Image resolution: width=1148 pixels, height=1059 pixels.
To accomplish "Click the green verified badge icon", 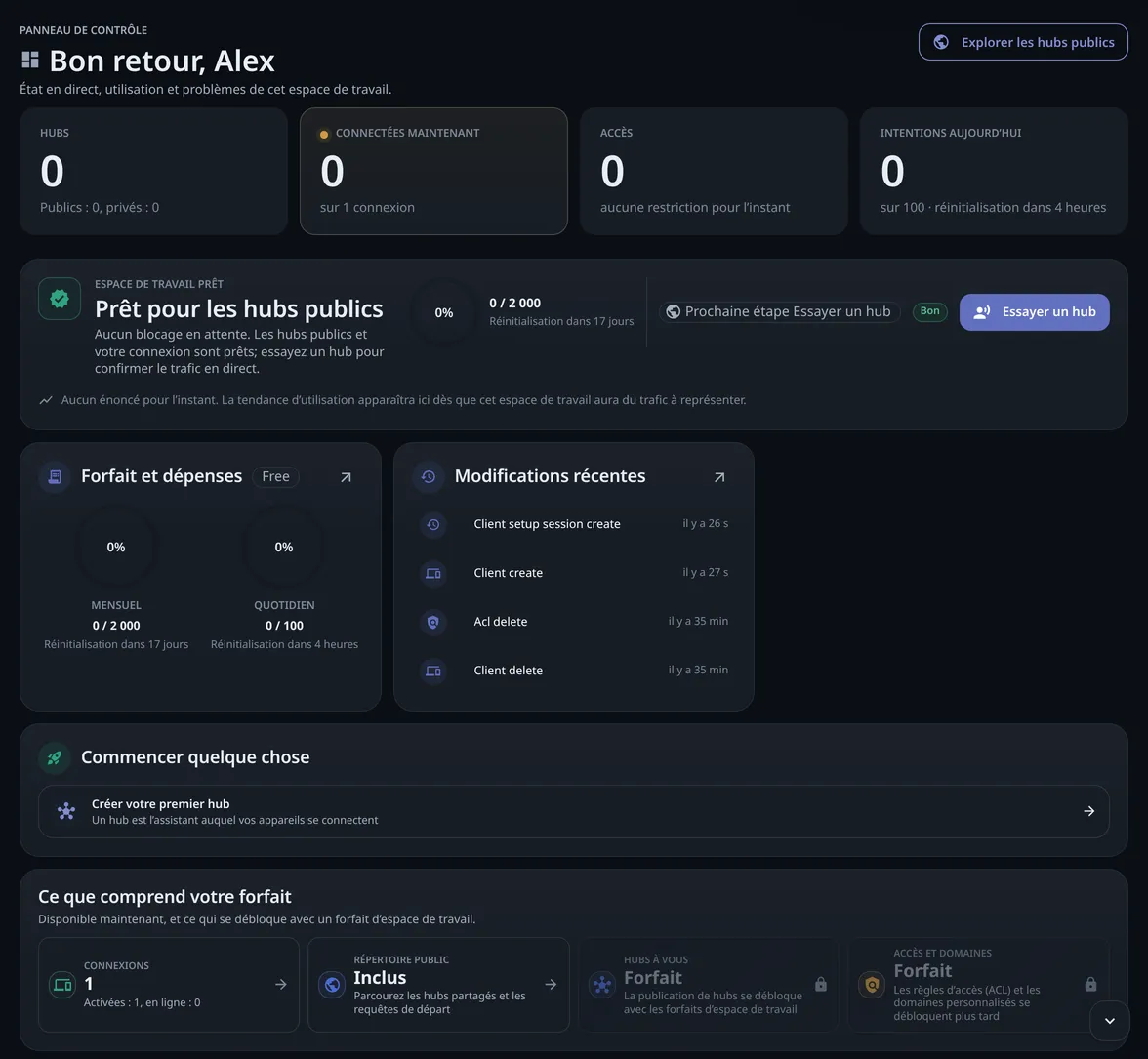I will coord(60,299).
